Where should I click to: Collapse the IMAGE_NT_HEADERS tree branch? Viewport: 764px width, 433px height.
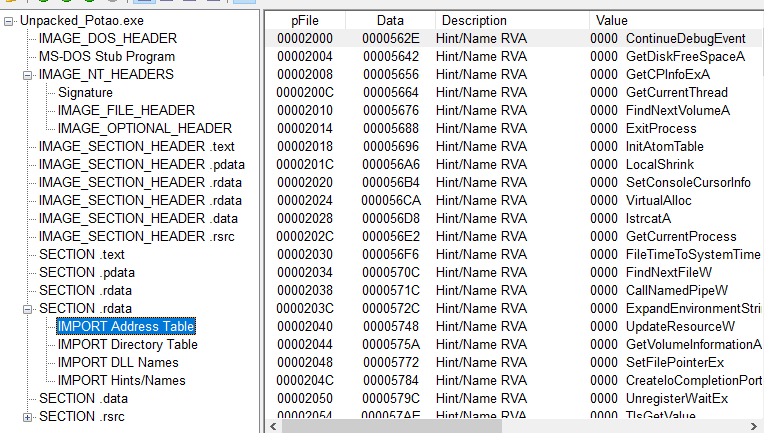coord(28,75)
